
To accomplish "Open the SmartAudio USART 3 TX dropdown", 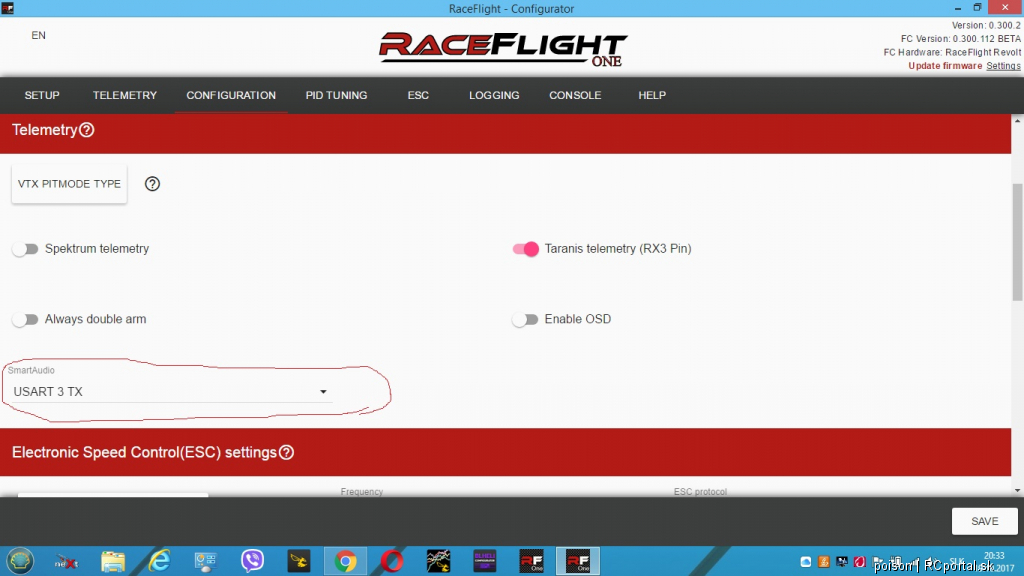I will point(170,392).
